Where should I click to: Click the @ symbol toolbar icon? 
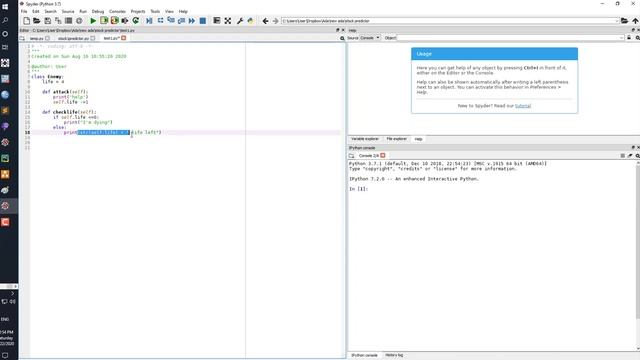[79, 21]
